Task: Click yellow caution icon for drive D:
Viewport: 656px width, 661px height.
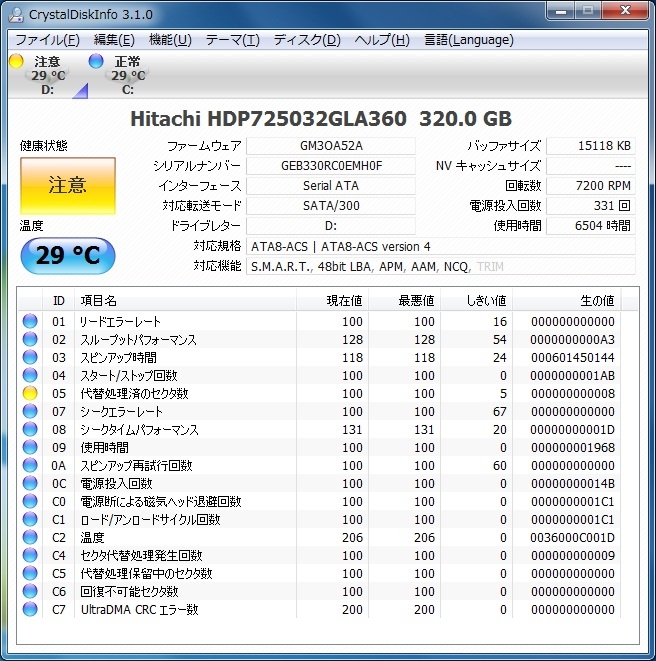Action: click(16, 62)
